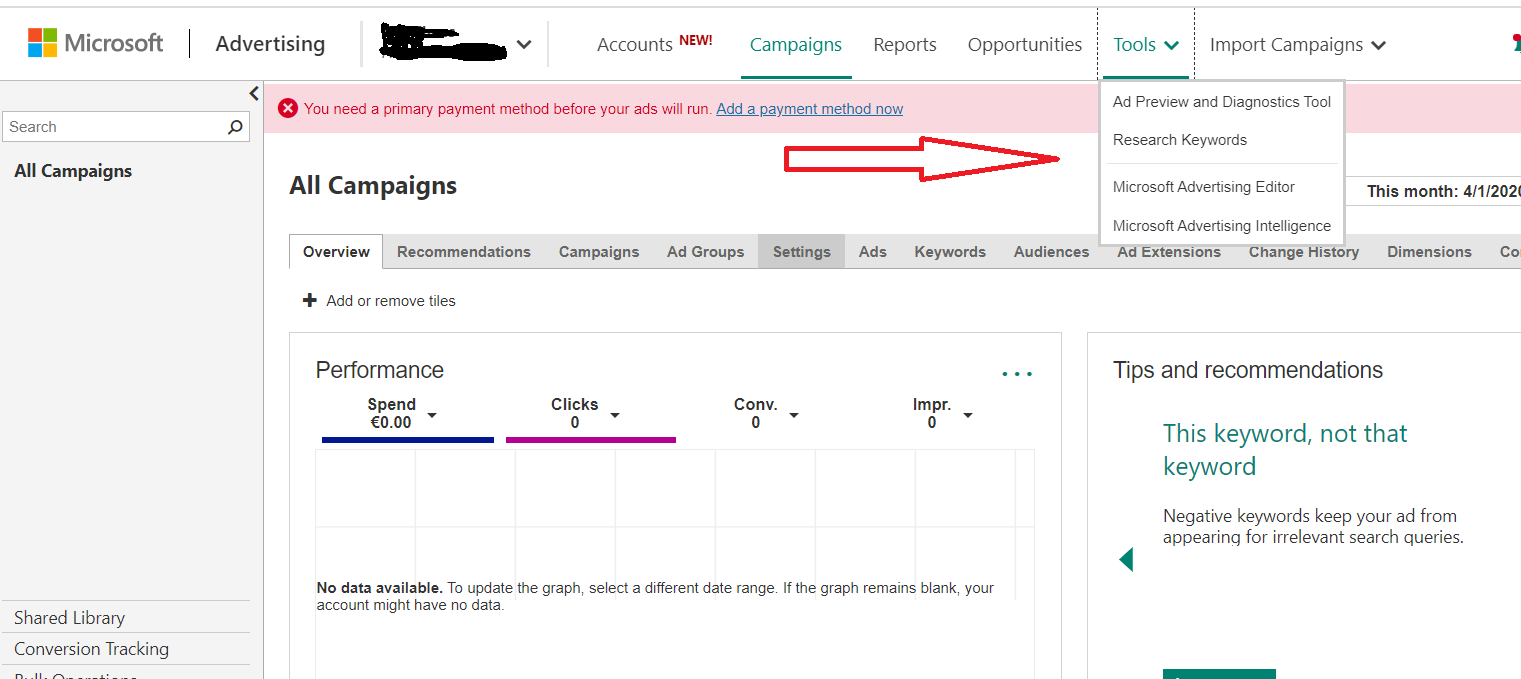Click Add a payment method now link

pos(809,109)
